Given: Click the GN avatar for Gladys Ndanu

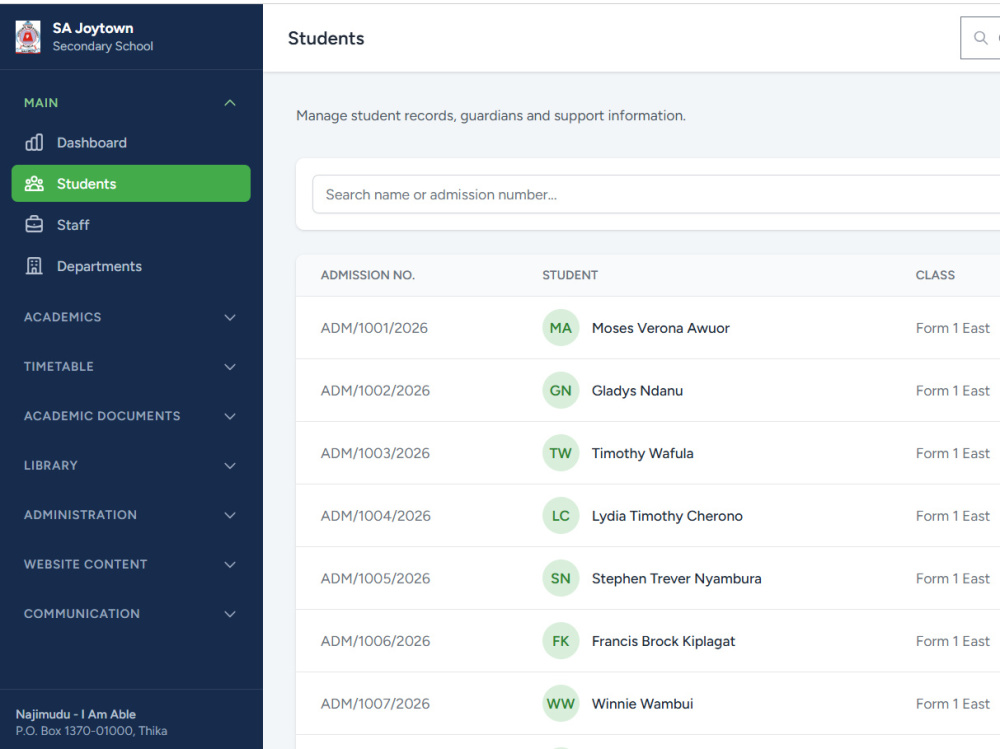Looking at the screenshot, I should (561, 390).
